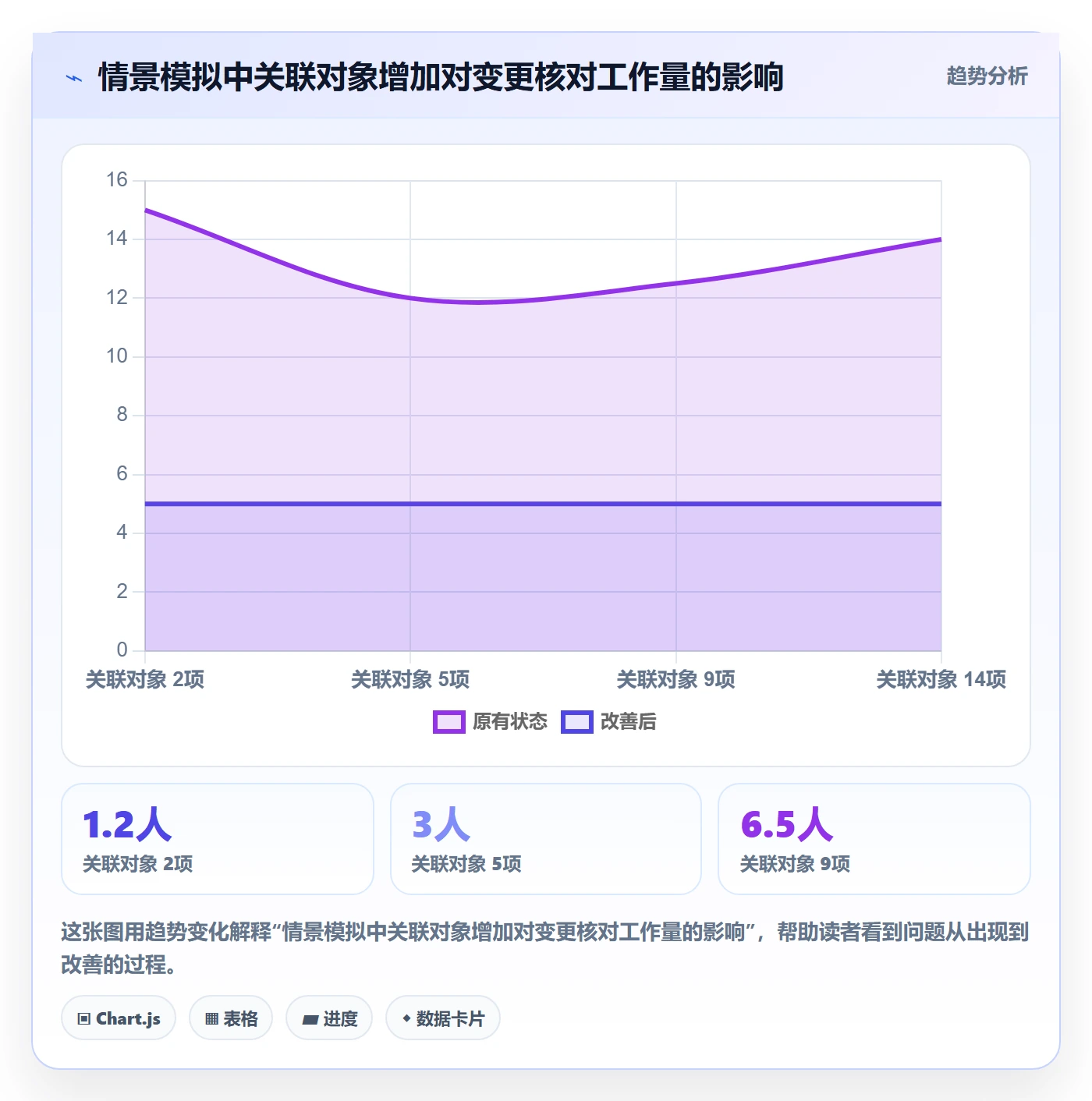Click the 3人 value in the middle card
Image resolution: width=1092 pixels, height=1101 pixels.
441,825
